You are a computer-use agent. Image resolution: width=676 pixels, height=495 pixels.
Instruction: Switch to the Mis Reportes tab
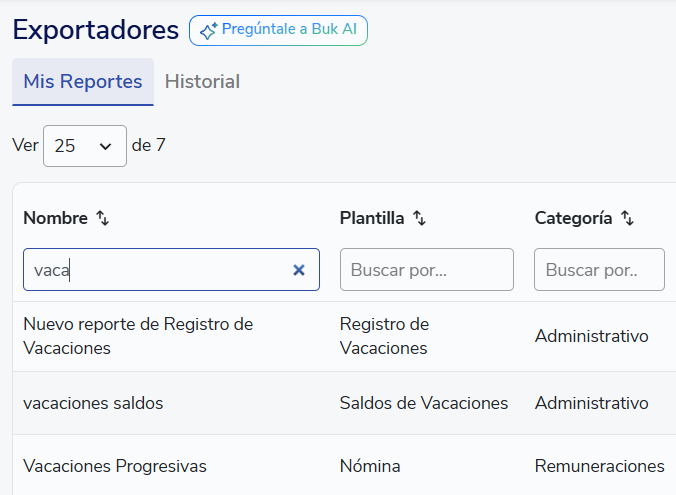tap(83, 82)
